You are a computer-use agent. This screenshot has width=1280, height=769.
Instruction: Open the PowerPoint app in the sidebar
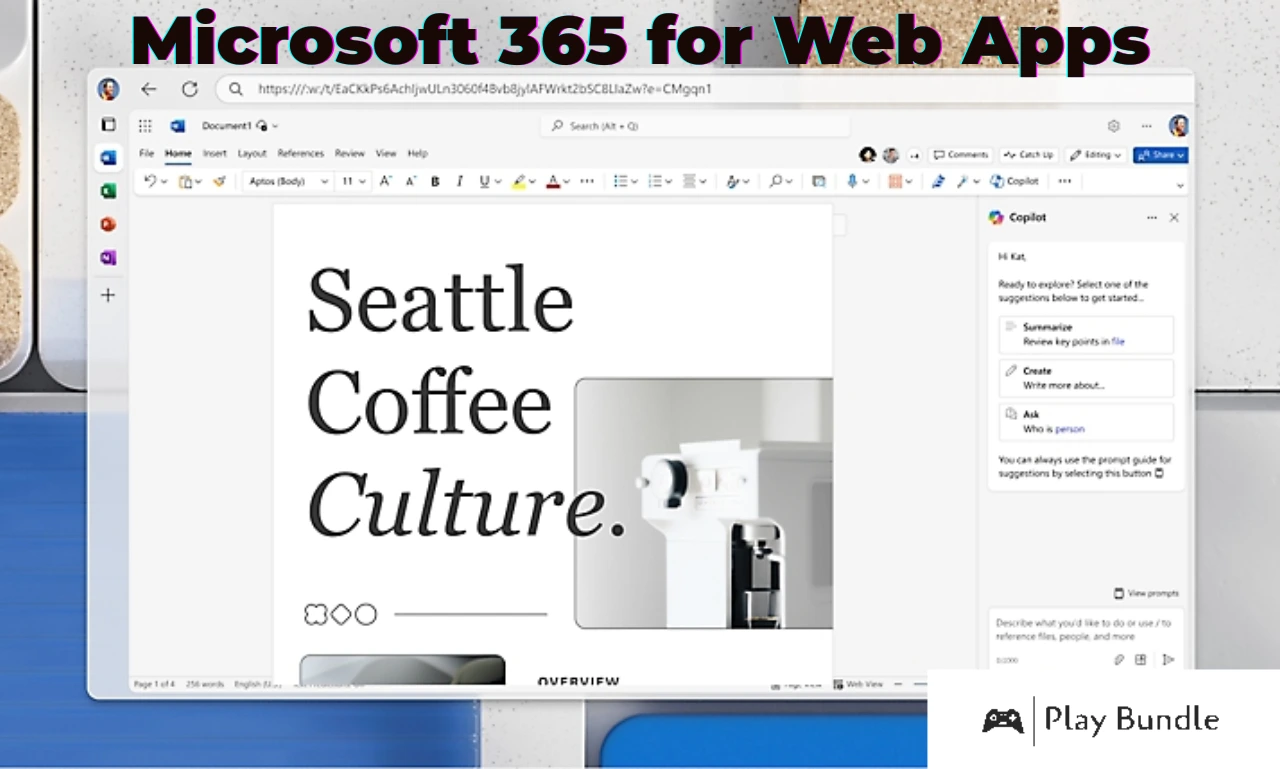[x=108, y=224]
